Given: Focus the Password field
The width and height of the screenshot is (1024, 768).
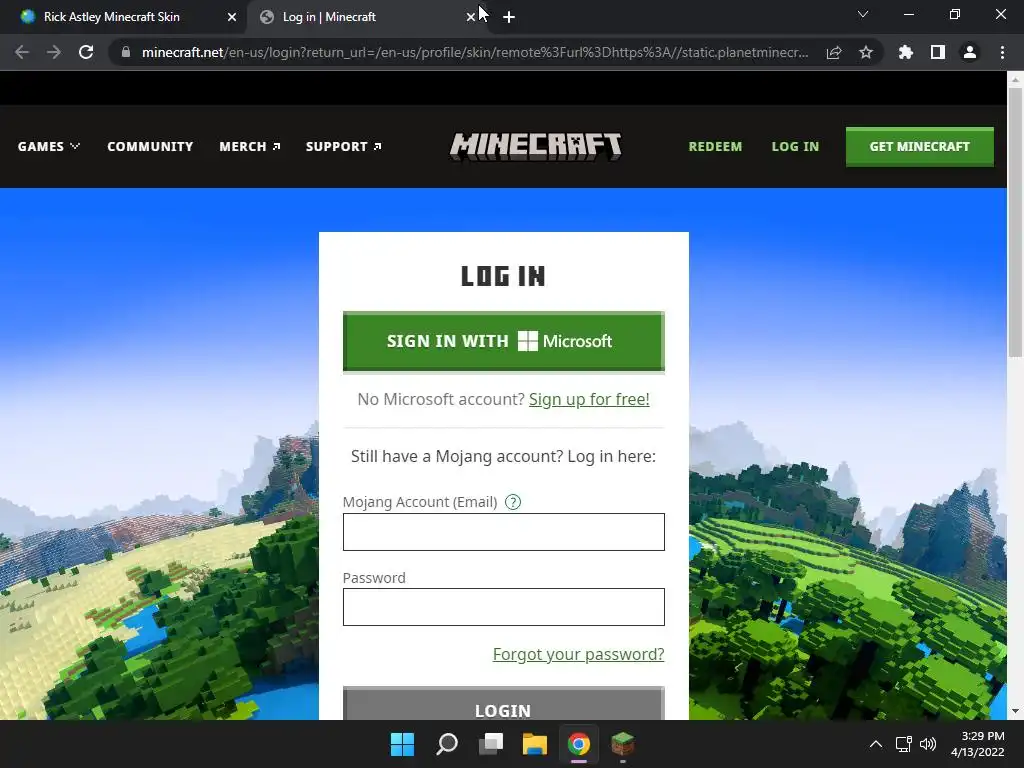Looking at the screenshot, I should pos(504,607).
